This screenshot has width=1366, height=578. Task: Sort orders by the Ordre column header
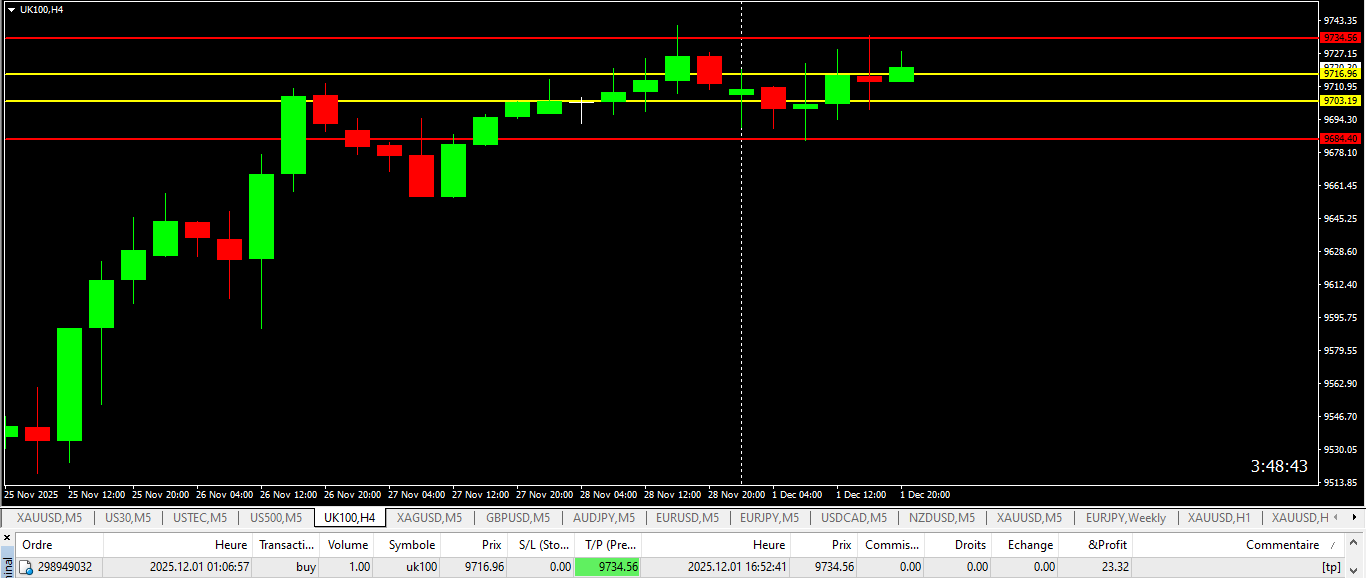click(x=38, y=545)
